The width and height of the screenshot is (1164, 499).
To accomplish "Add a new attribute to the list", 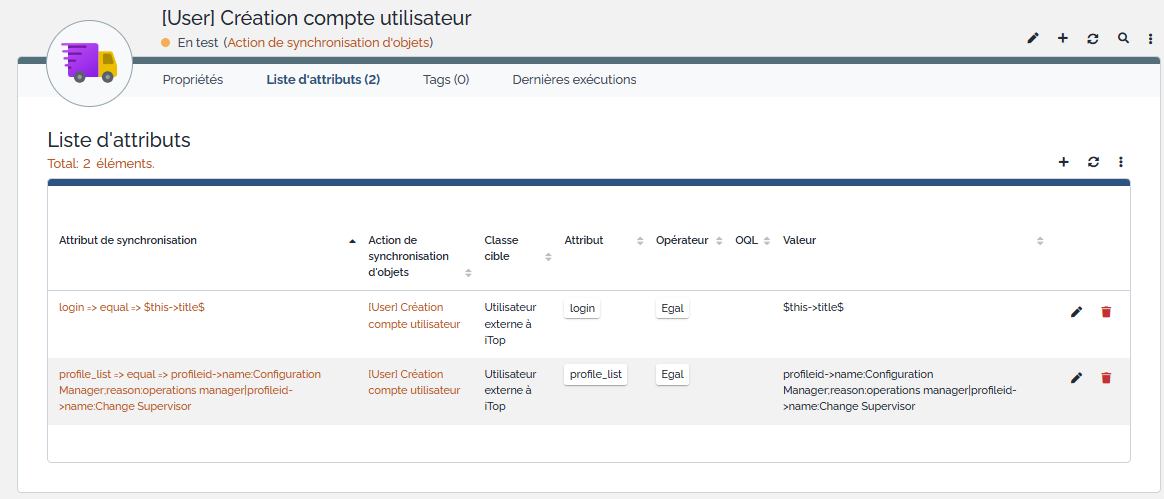I will (1063, 162).
